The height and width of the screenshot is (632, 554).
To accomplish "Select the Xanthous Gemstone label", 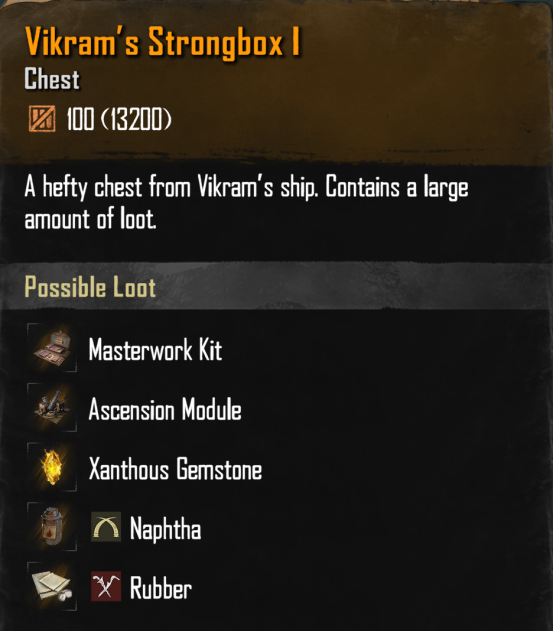I will 175,469.
